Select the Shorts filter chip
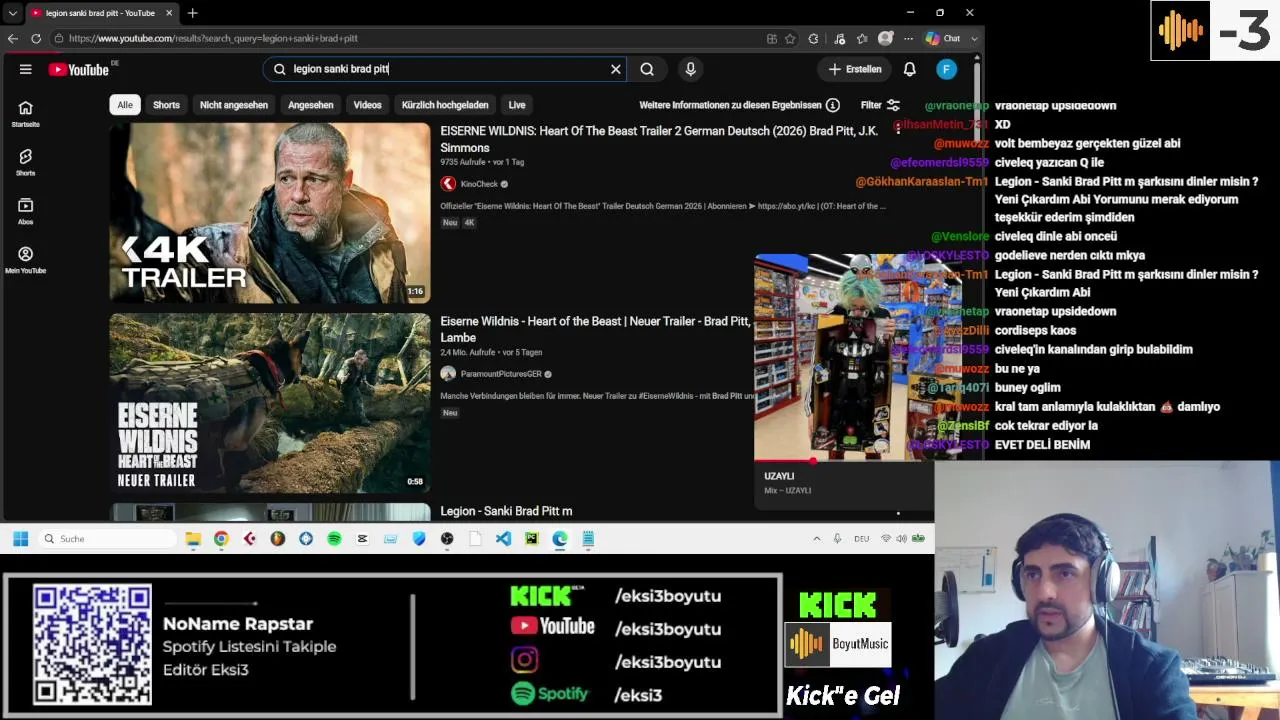This screenshot has height=720, width=1280. coord(166,105)
